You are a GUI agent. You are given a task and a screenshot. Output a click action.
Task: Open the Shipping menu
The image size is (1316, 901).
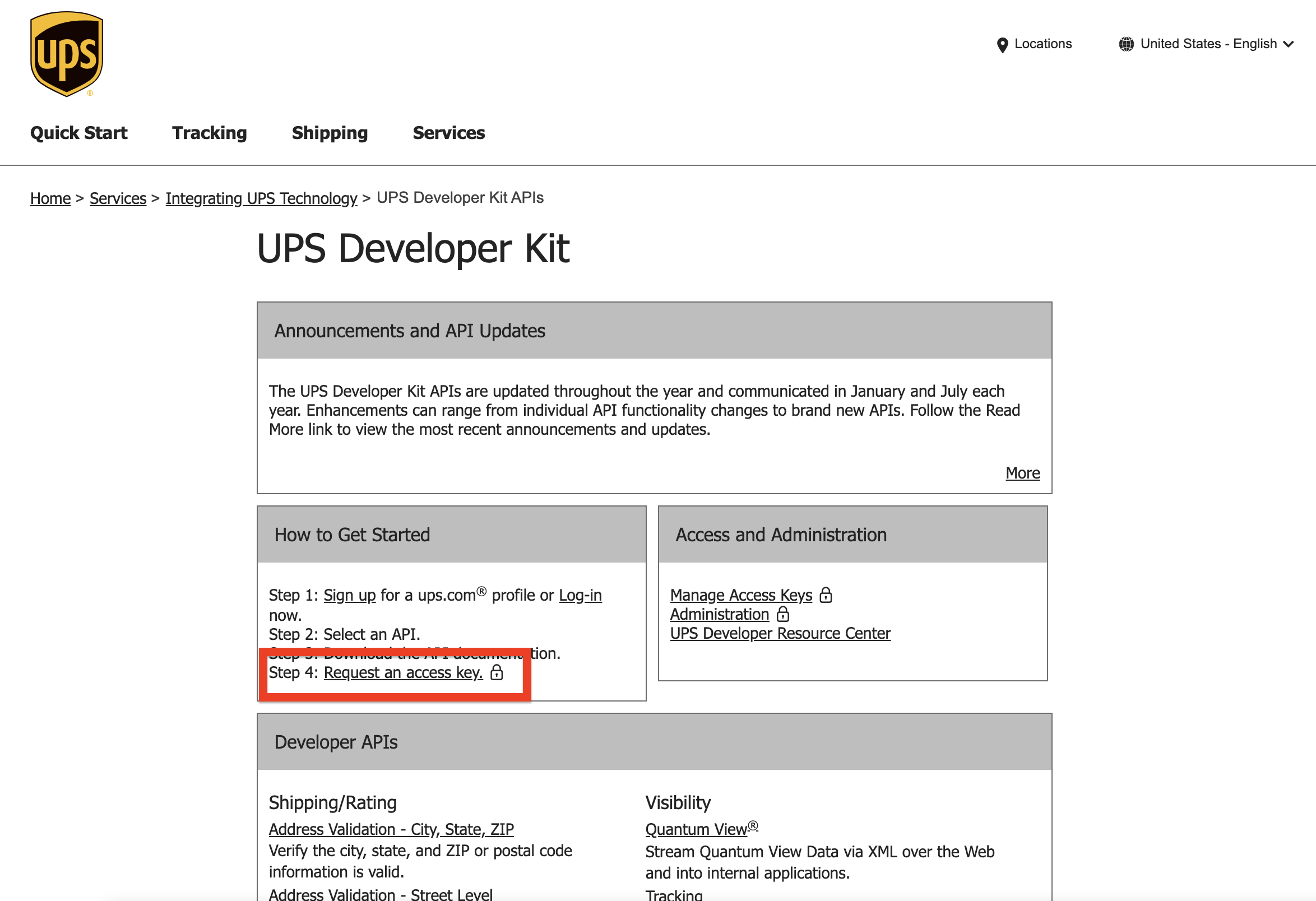point(330,132)
